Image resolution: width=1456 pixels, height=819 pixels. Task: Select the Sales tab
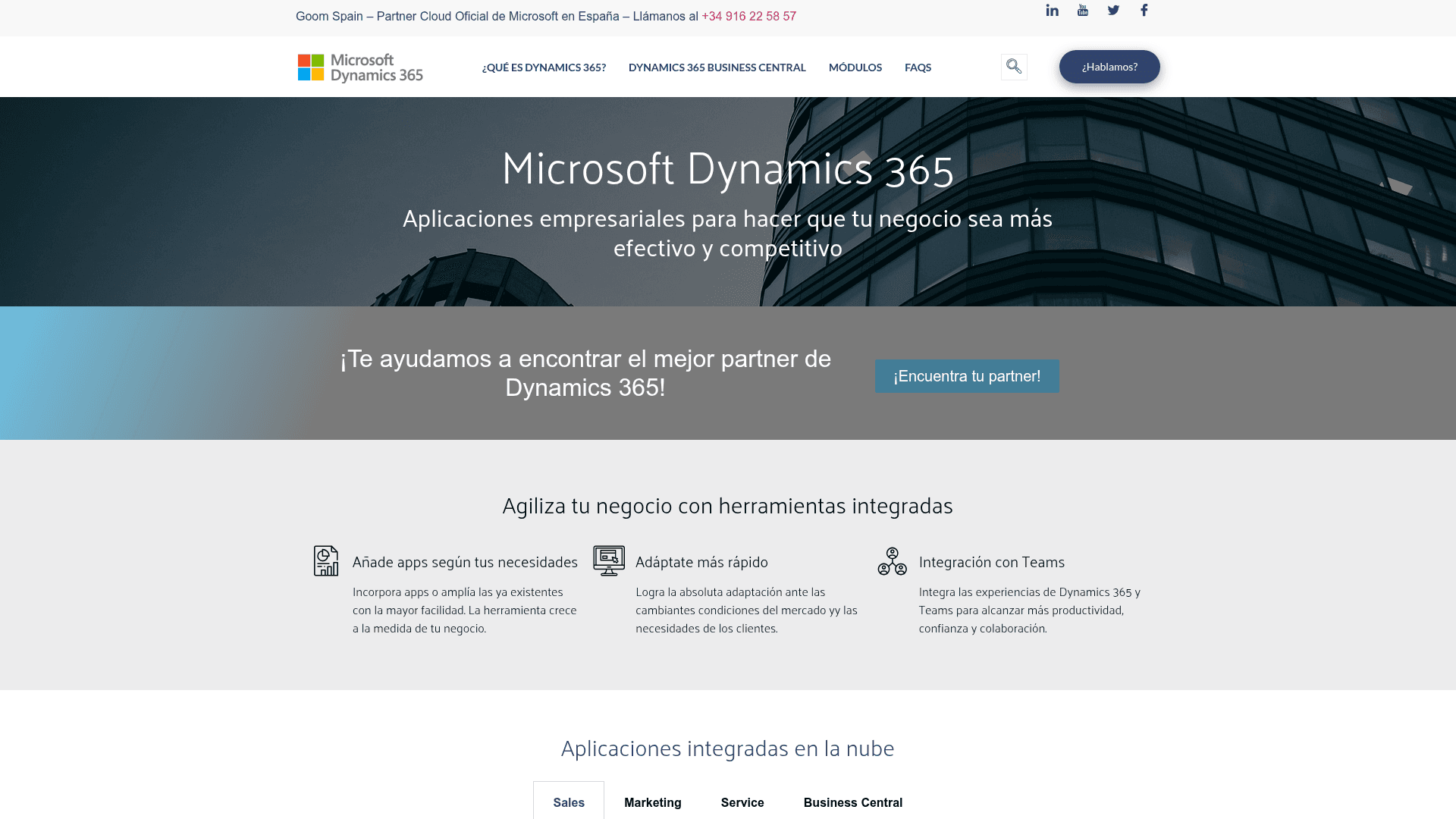pyautogui.click(x=569, y=802)
